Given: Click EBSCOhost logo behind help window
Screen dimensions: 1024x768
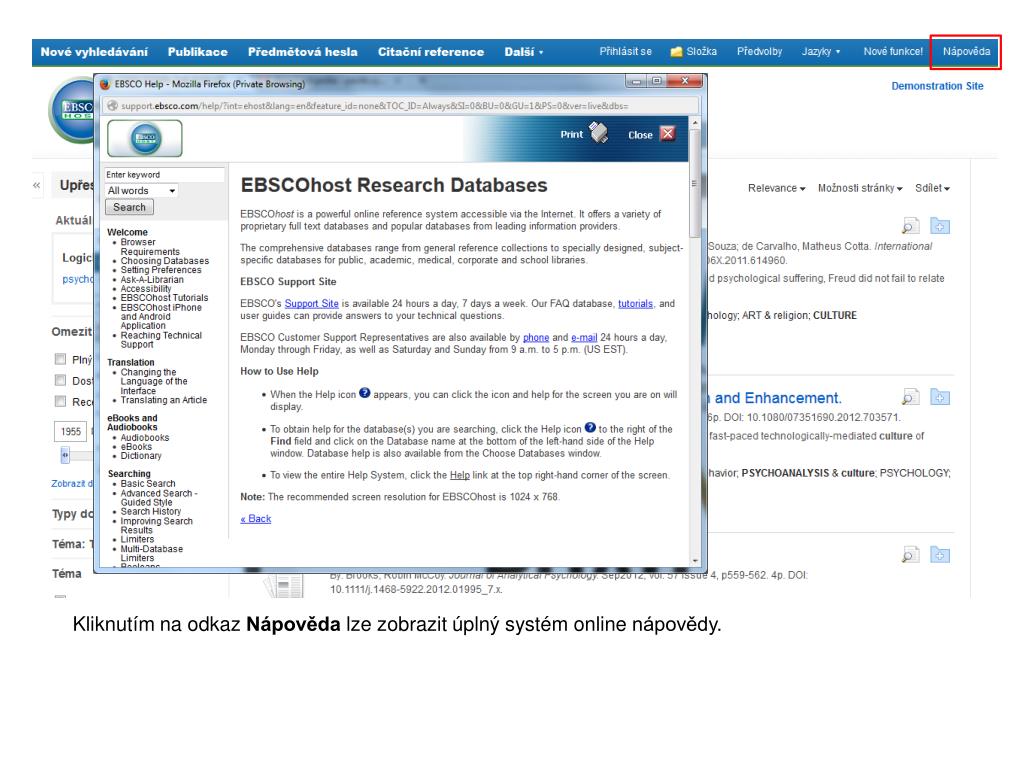Looking at the screenshot, I should (72, 111).
